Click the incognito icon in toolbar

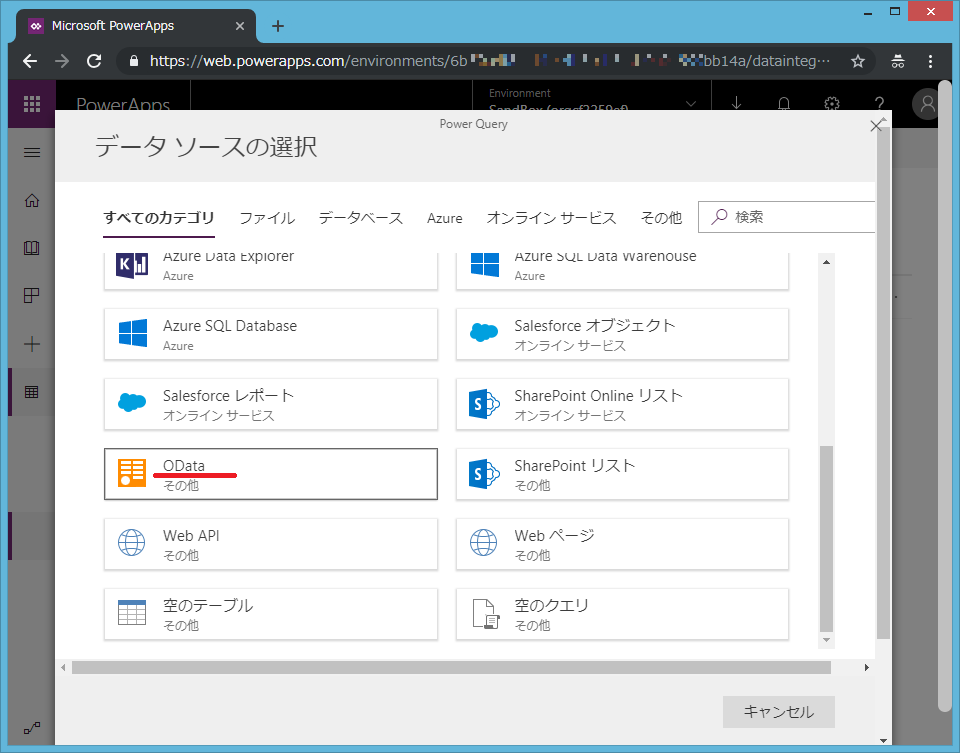(x=898, y=61)
